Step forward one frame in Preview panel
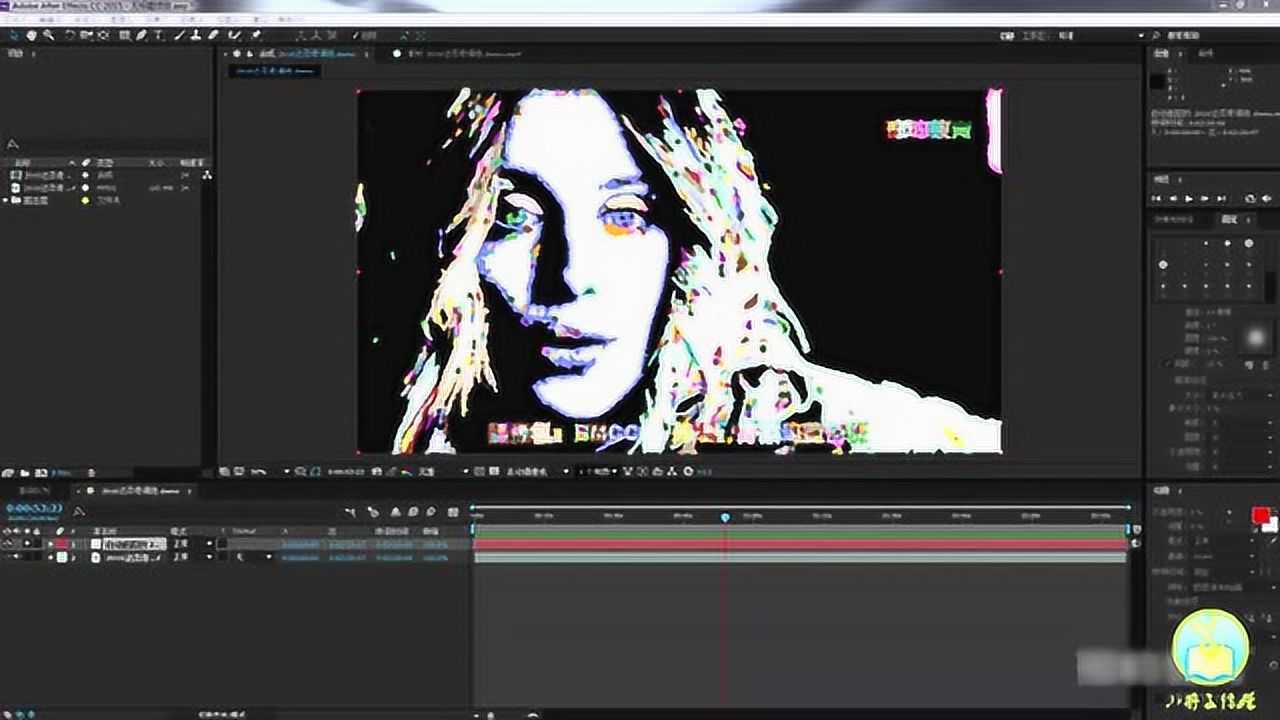The height and width of the screenshot is (720, 1280). 1204,198
